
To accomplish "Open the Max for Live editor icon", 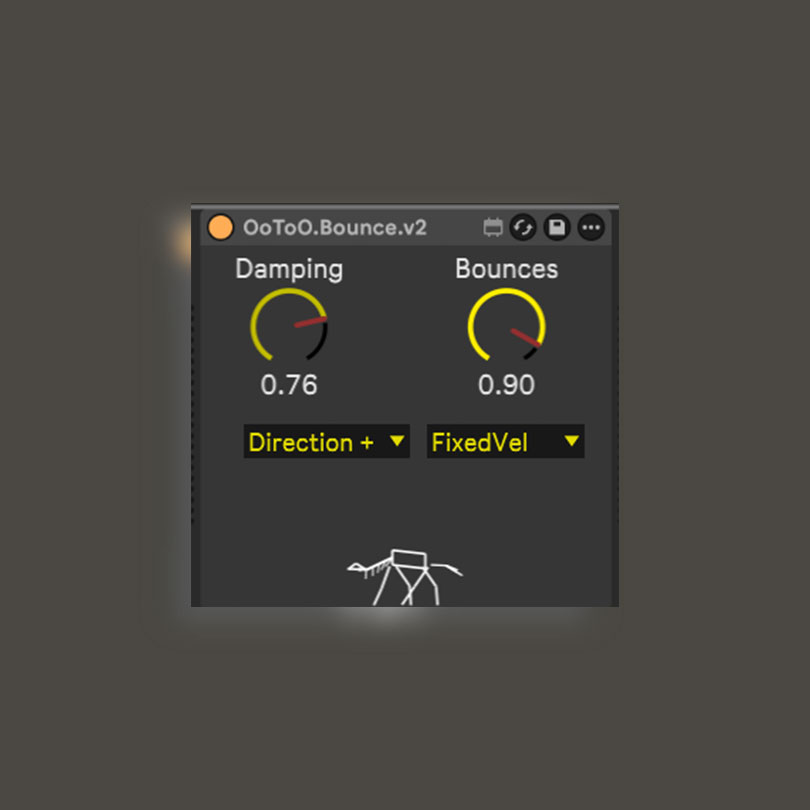I will coord(493,227).
